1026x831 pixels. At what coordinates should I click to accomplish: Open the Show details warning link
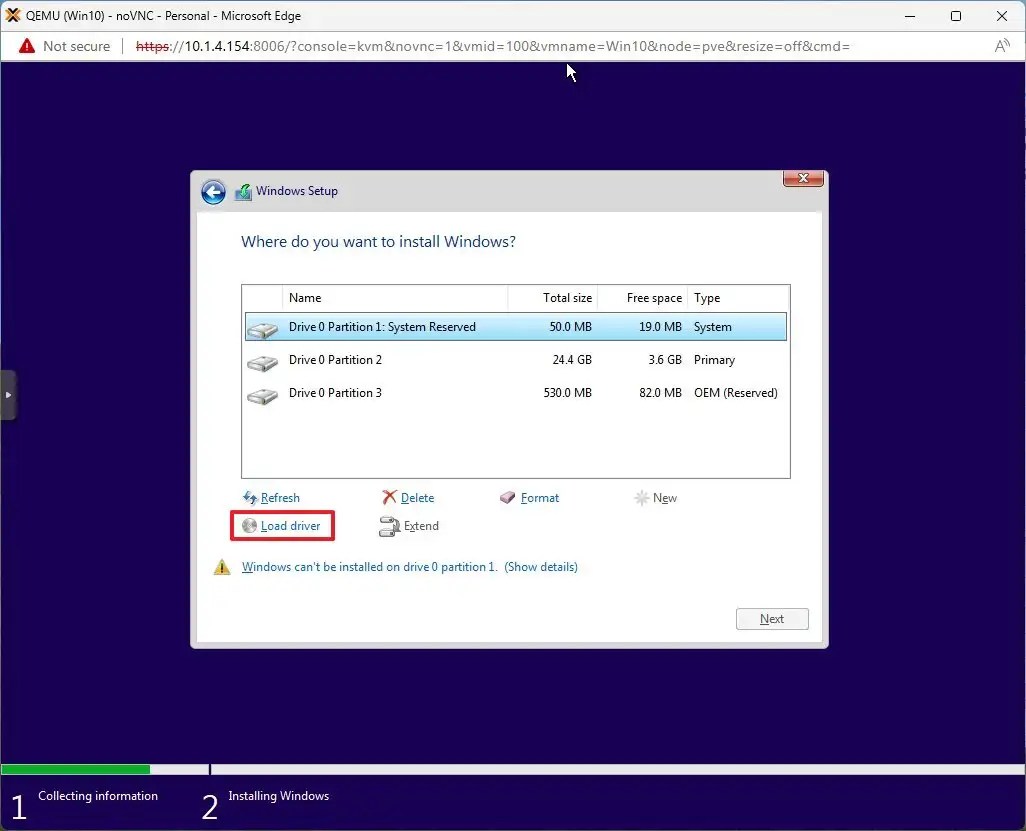(541, 566)
